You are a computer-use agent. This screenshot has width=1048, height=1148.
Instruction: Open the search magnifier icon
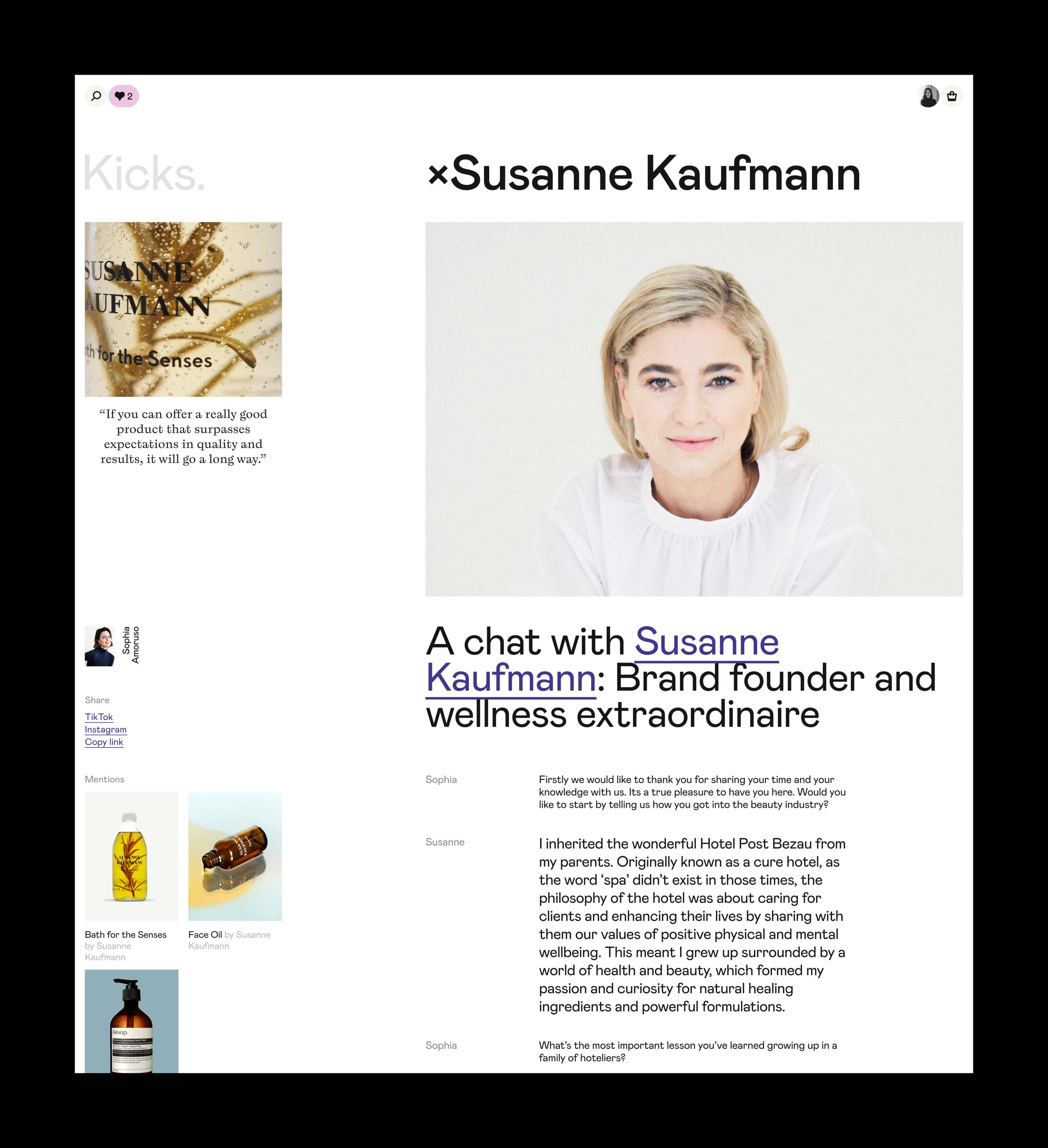pyautogui.click(x=96, y=96)
